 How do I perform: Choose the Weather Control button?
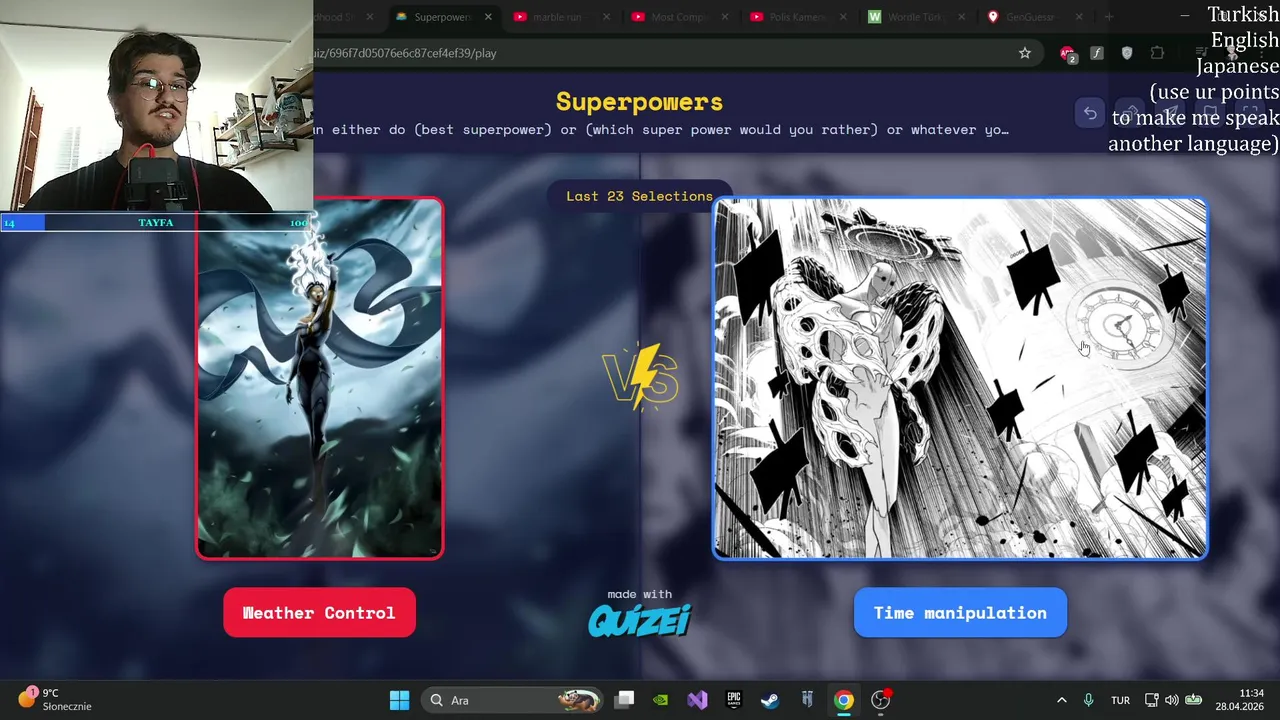pyautogui.click(x=319, y=613)
